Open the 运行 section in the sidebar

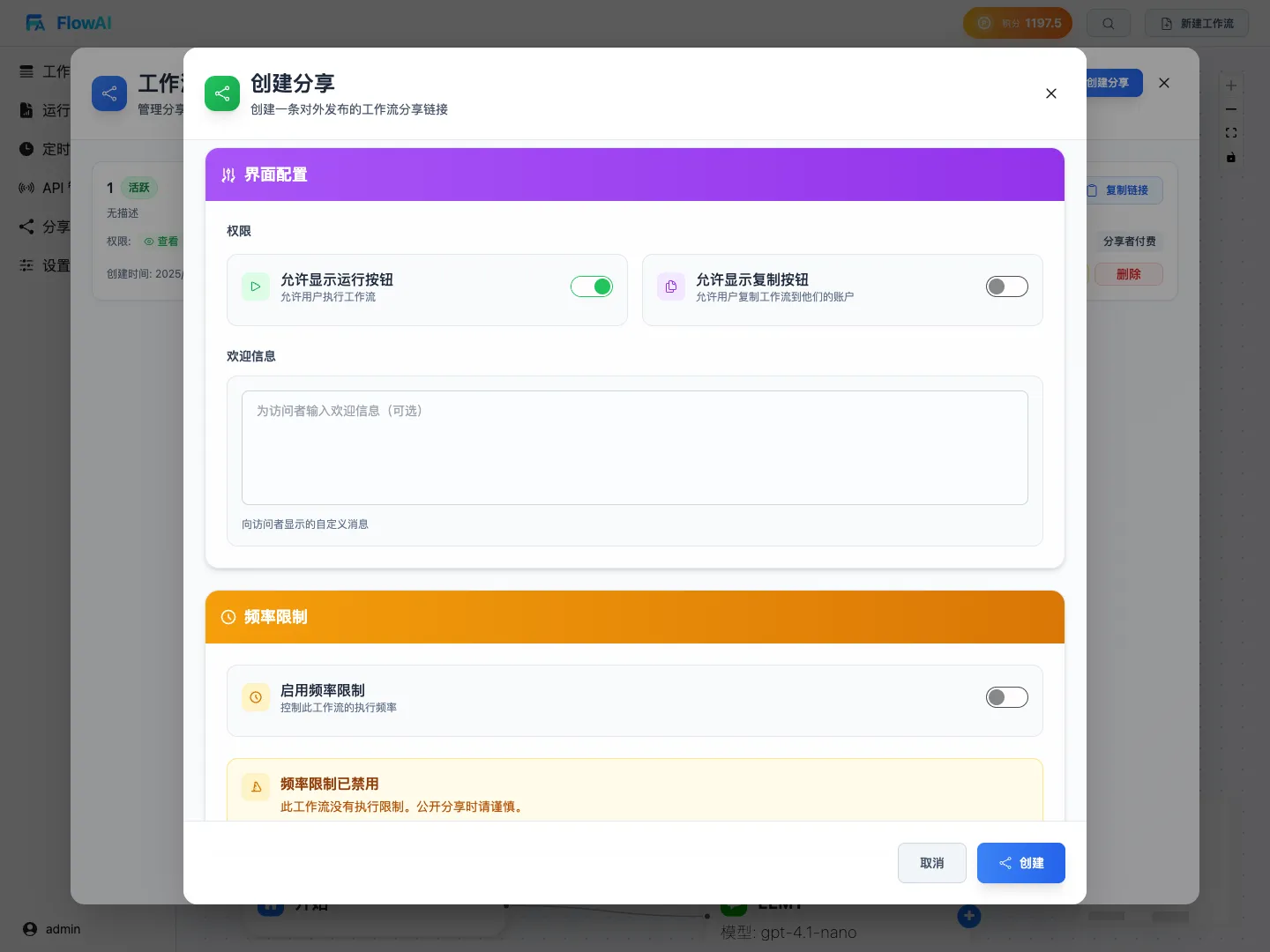[26, 111]
